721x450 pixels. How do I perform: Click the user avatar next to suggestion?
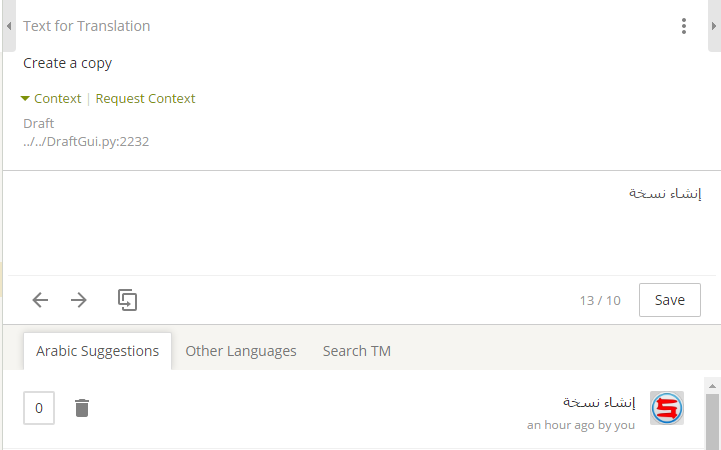click(x=666, y=408)
